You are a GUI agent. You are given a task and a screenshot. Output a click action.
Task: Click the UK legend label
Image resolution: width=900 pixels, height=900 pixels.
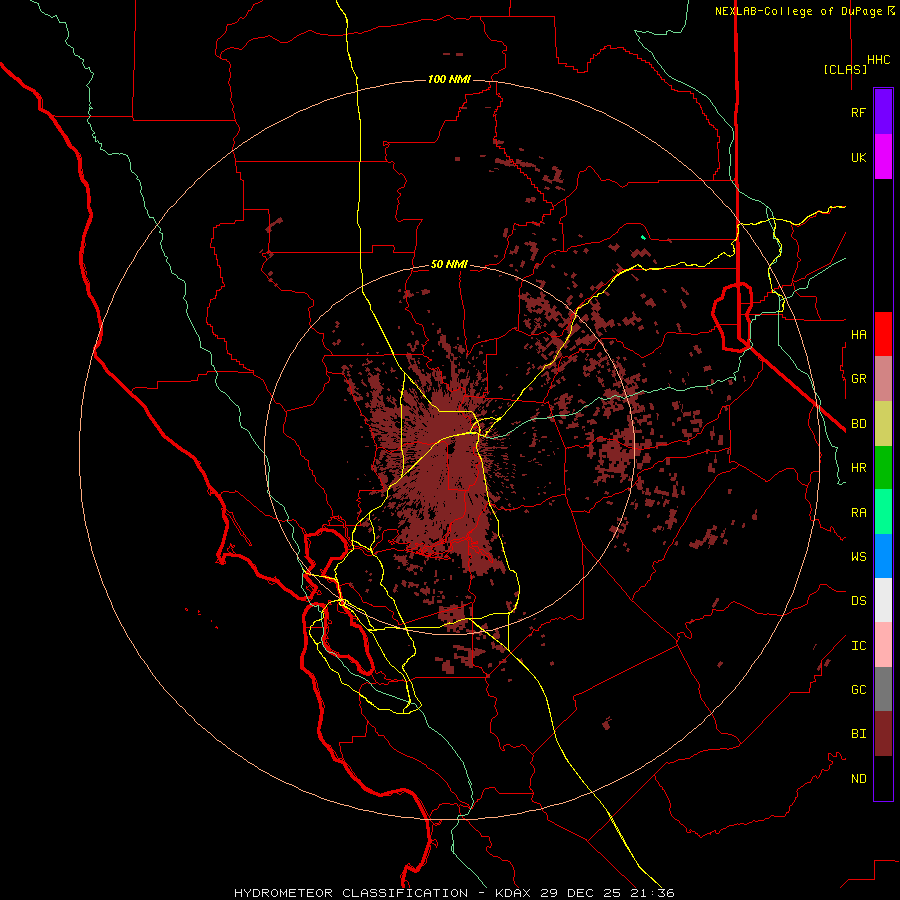coord(858,157)
